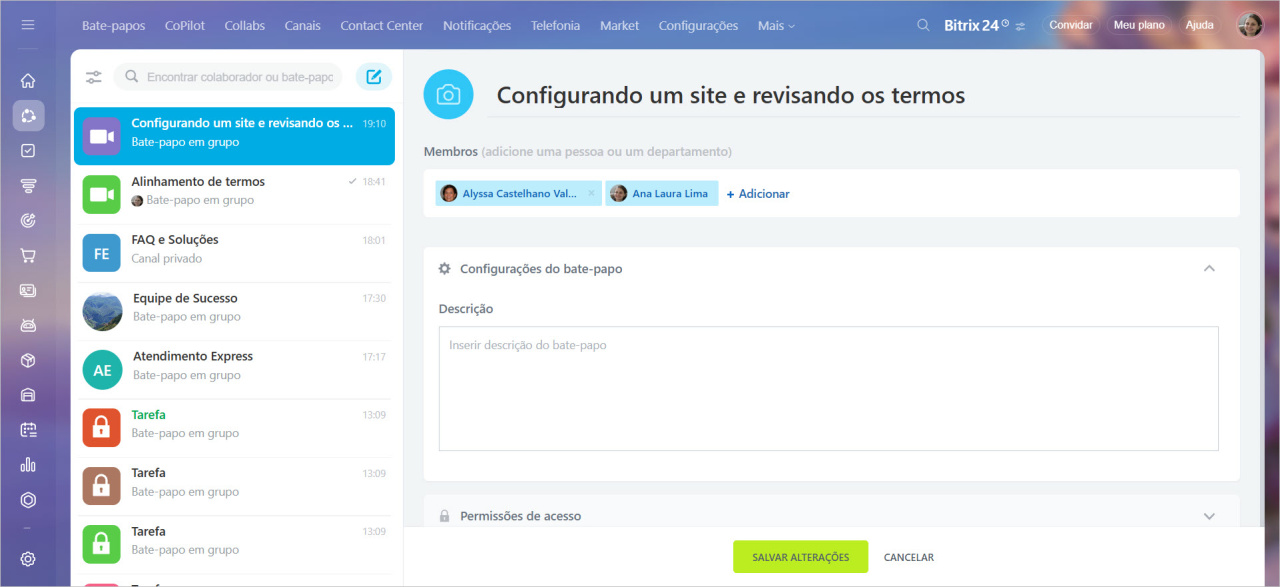Click the Bitrix24 logo
1280x587 pixels.
[970, 26]
